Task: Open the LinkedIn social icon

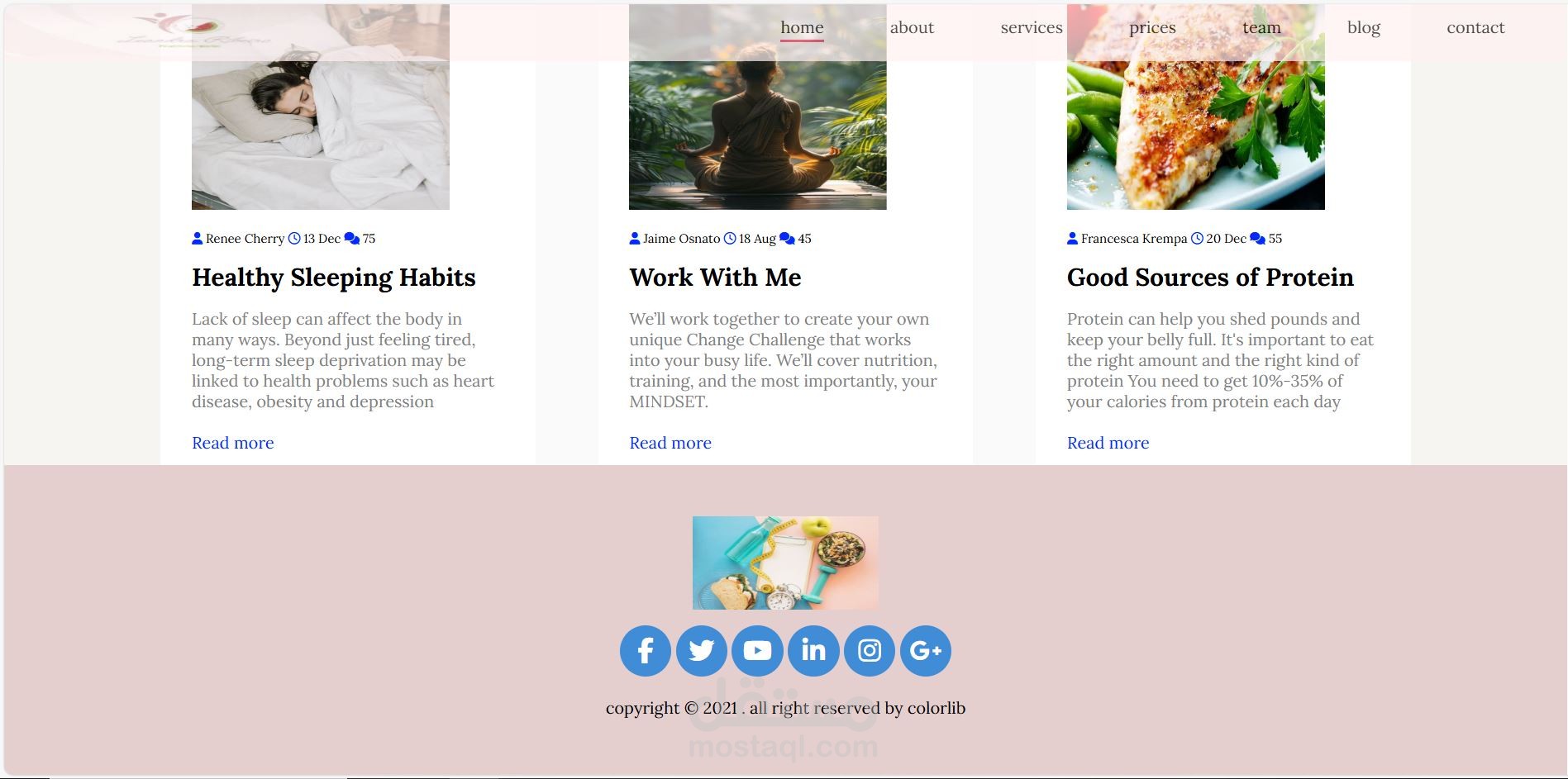Action: (813, 651)
